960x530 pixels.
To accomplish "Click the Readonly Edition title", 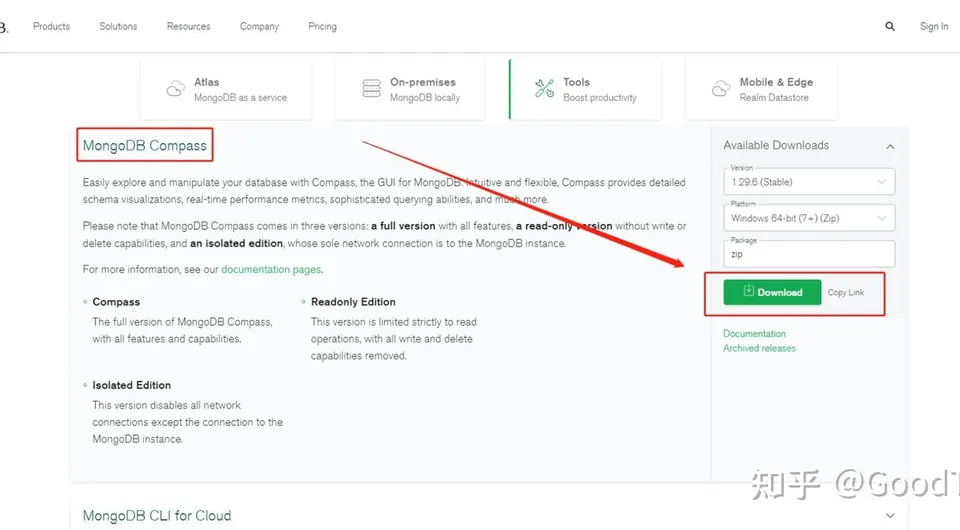I will coord(353,302).
